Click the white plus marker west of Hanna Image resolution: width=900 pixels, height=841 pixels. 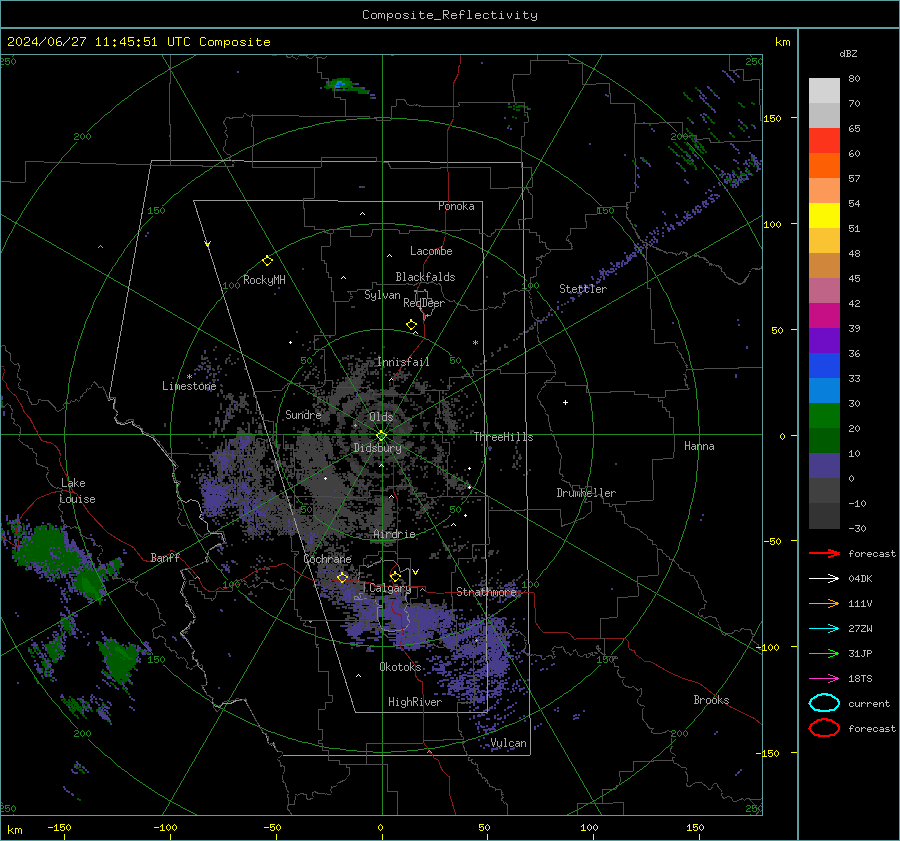(x=565, y=402)
